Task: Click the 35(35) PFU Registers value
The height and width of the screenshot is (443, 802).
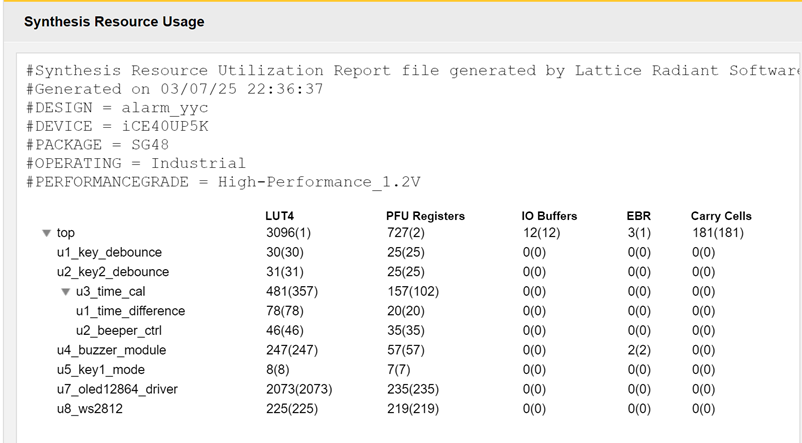Action: [406, 330]
